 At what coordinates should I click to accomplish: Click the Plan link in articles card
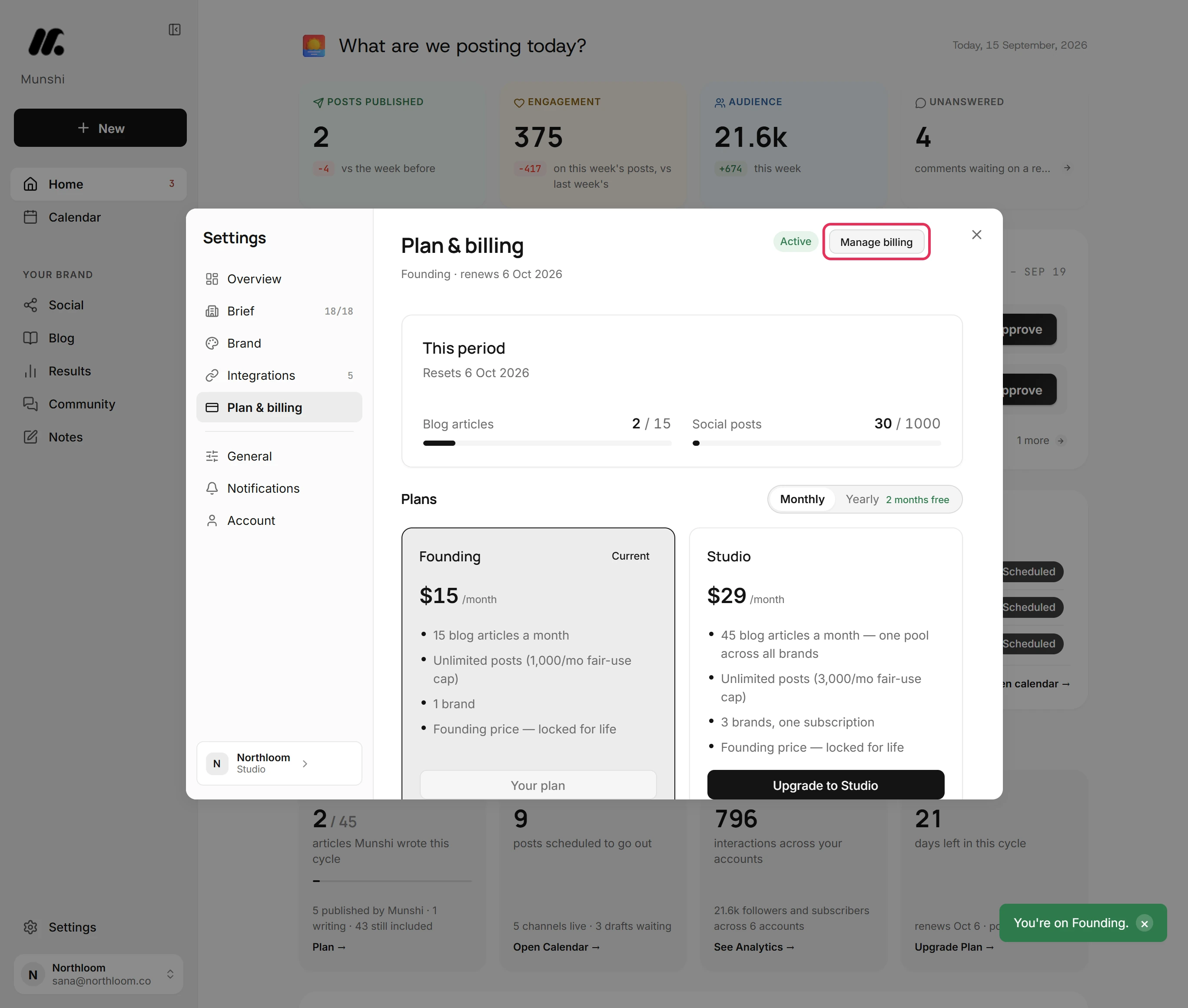329,947
